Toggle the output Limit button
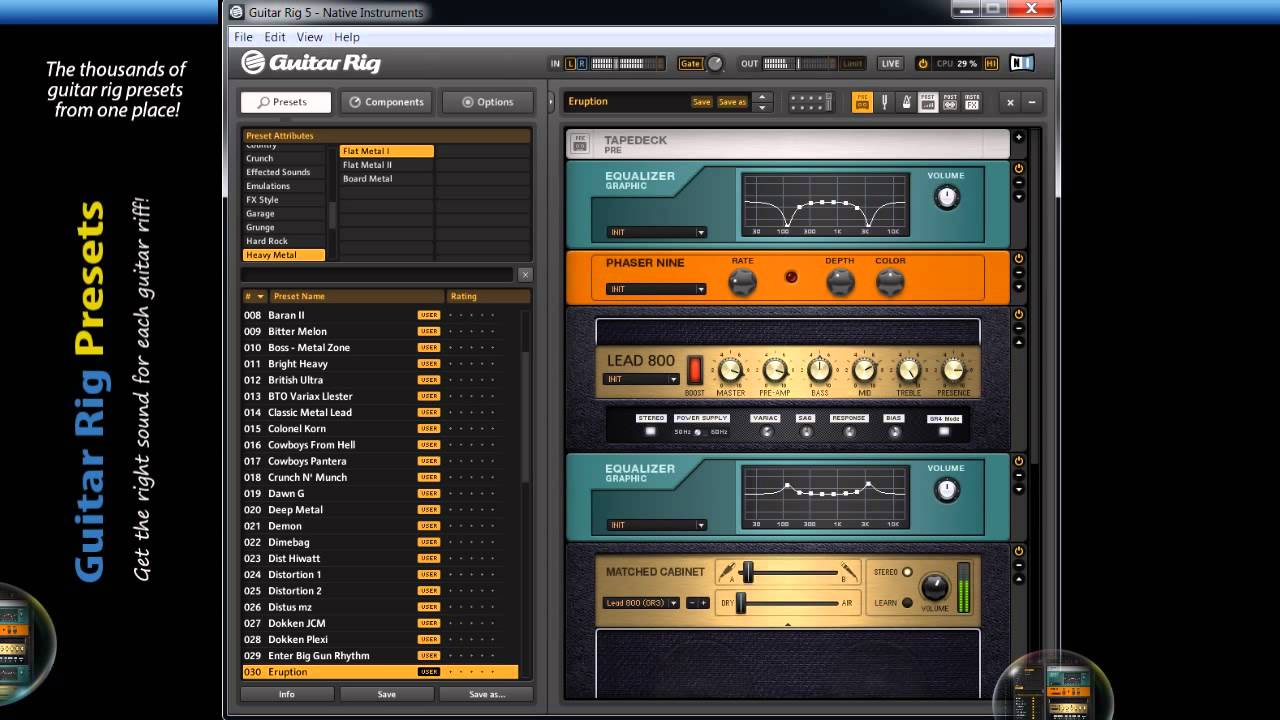 pos(853,64)
